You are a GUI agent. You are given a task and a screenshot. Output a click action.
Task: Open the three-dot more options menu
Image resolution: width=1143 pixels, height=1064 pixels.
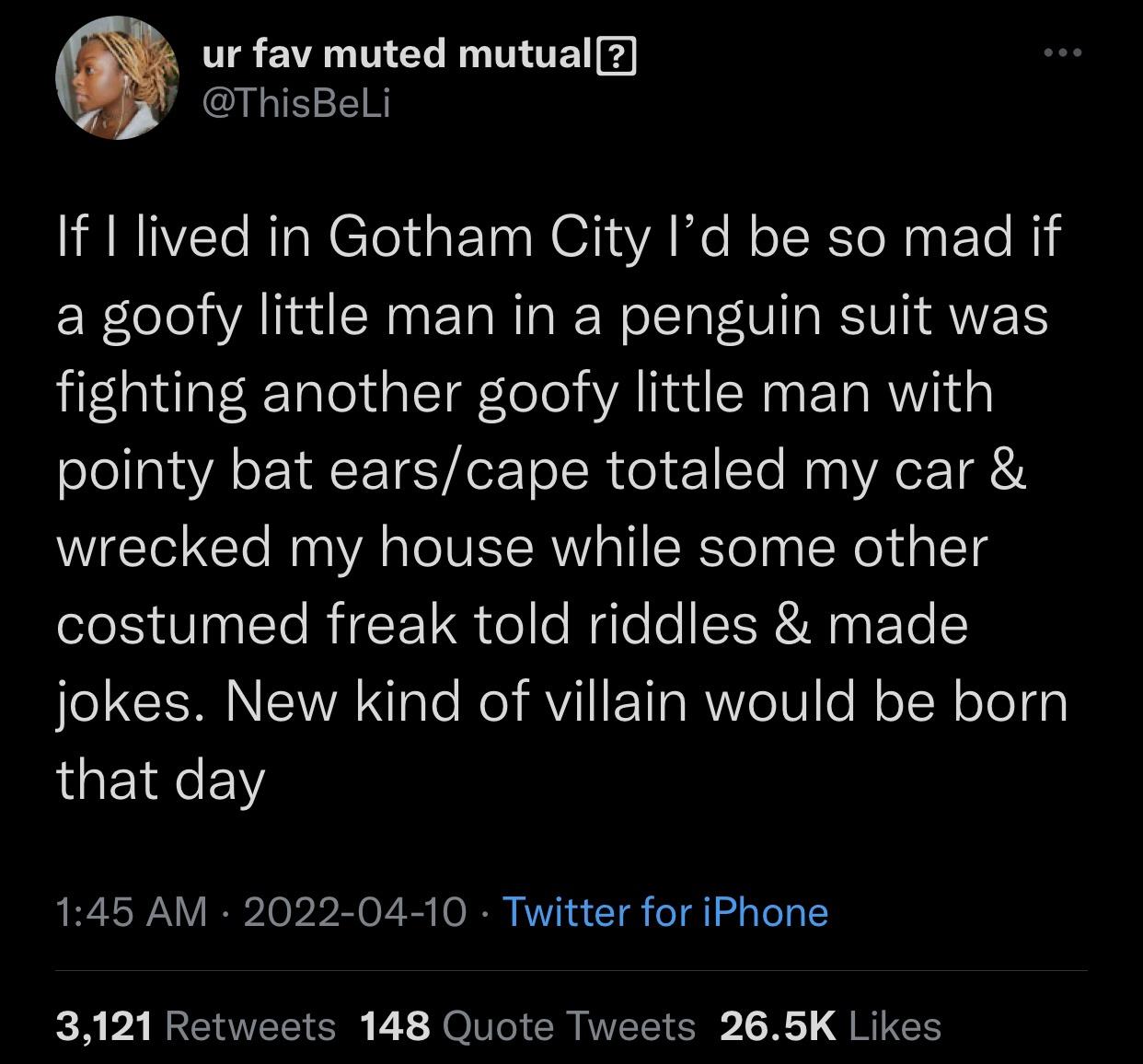coord(1063,53)
